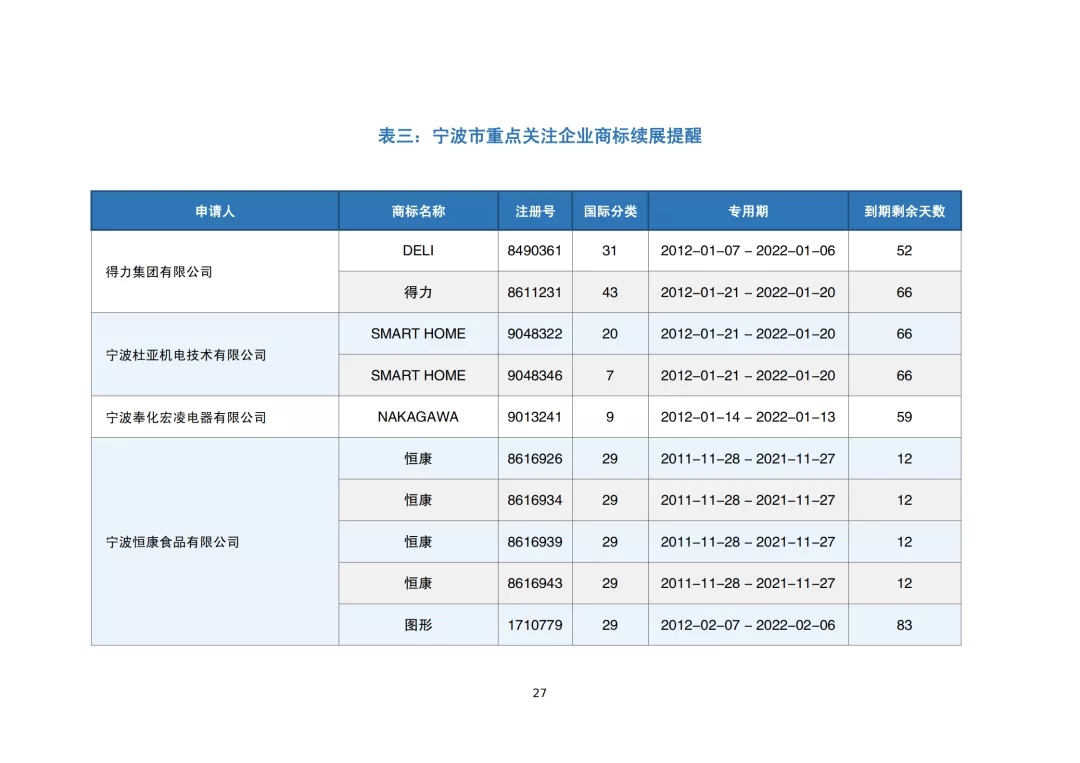The image size is (1080, 763).
Task: Select the 专用期 column header
Action: click(x=748, y=211)
